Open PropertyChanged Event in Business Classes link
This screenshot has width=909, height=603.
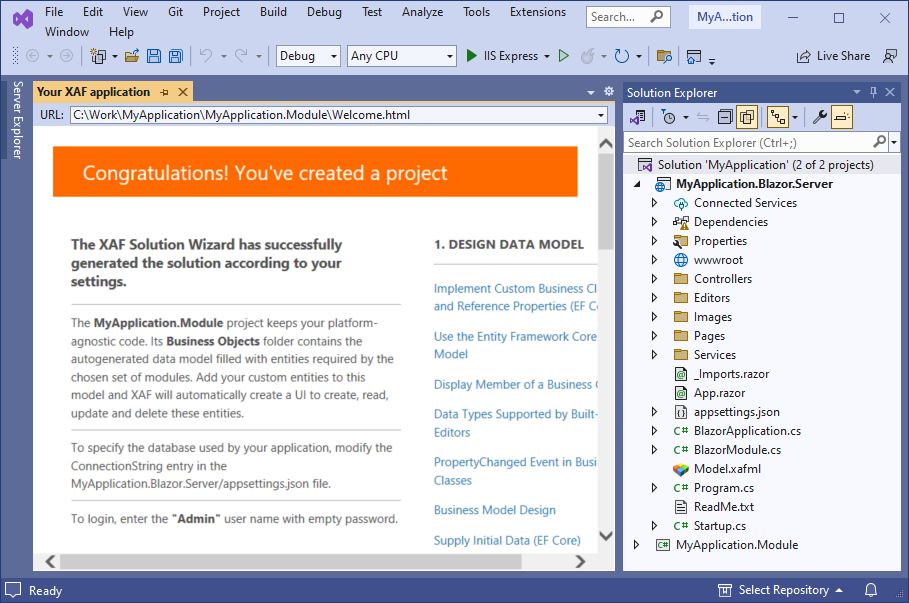point(515,471)
